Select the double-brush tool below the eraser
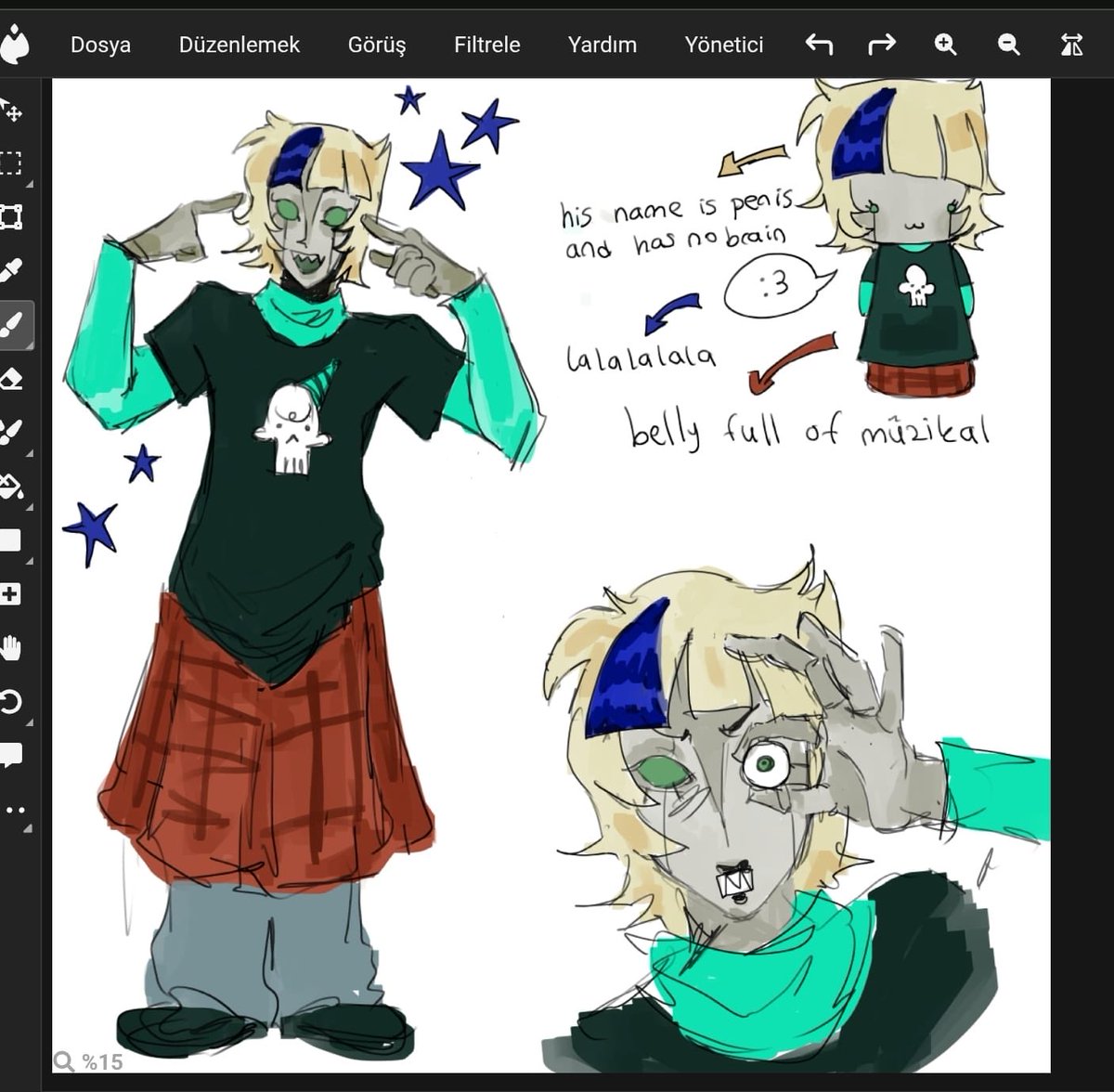 click(x=11, y=433)
